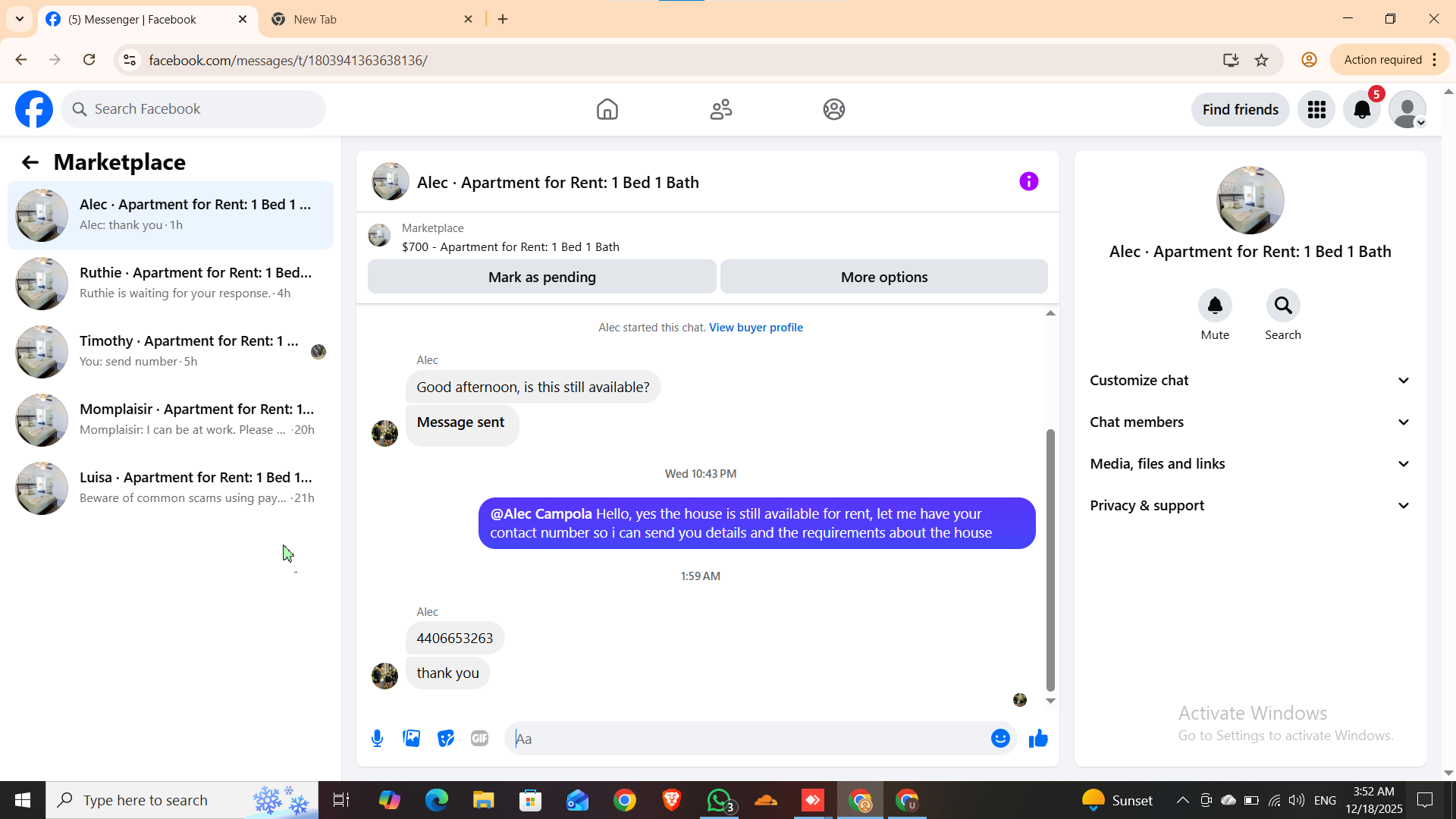
Task: Open WhatsApp from the taskbar
Action: point(719,800)
